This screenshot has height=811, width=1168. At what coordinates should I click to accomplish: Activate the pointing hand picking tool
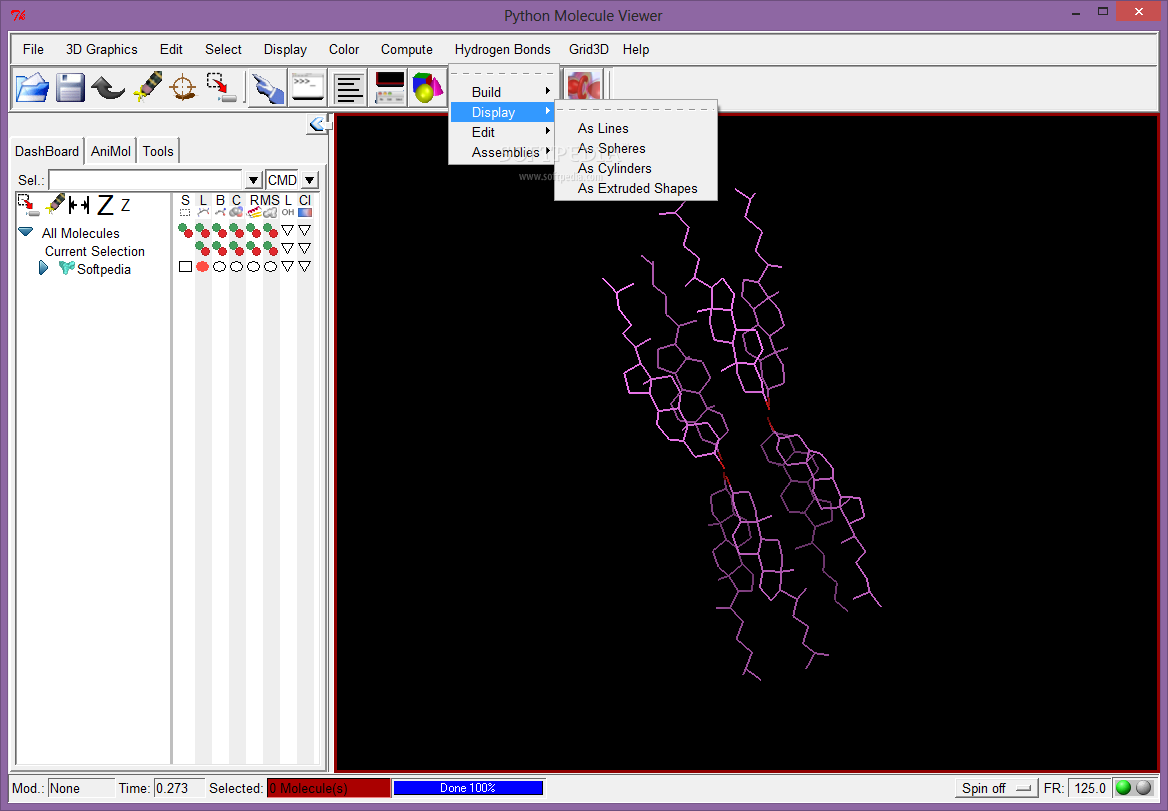[267, 88]
